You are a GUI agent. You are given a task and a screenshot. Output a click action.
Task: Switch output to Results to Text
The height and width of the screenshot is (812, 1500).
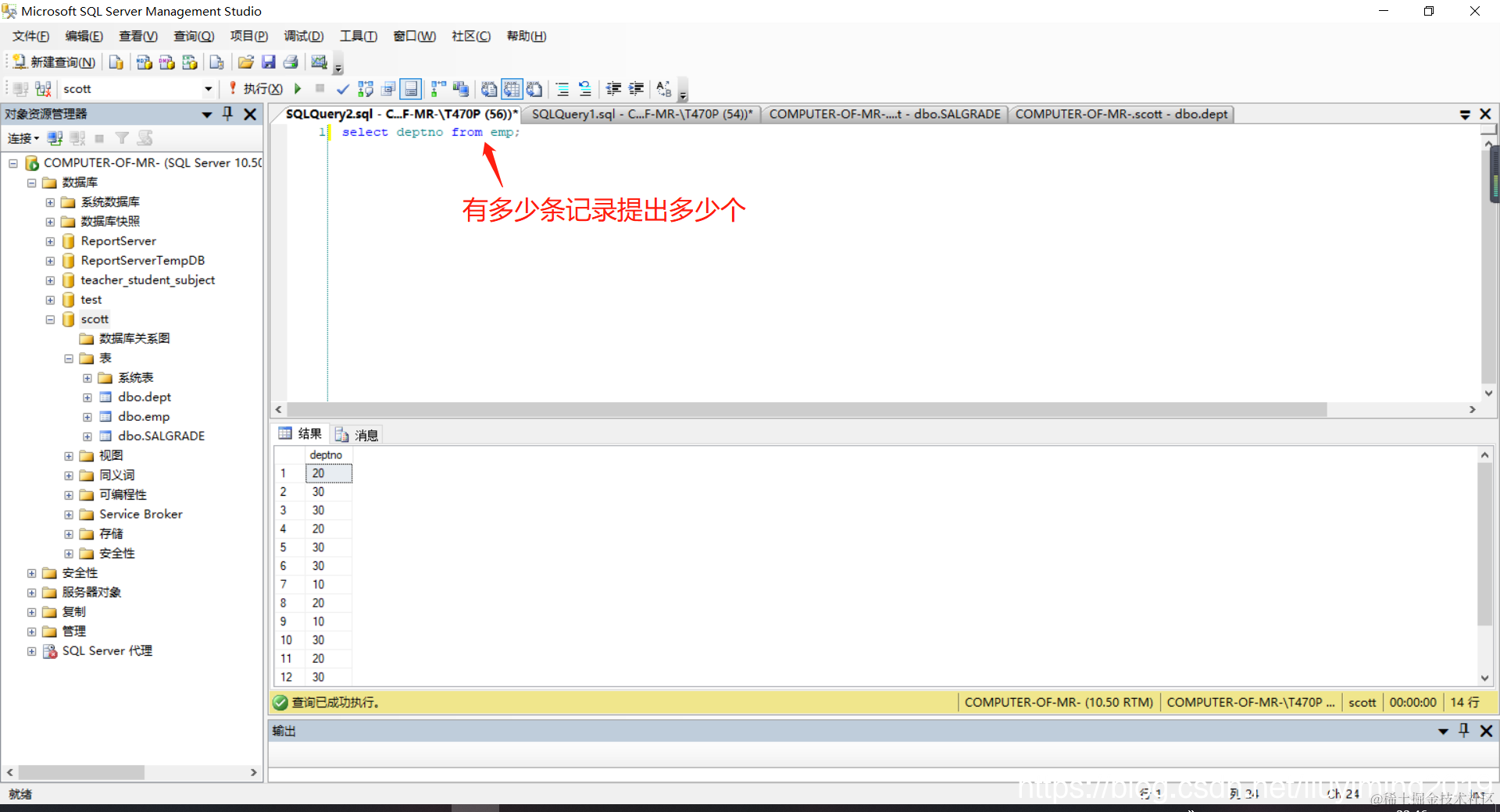coord(489,89)
